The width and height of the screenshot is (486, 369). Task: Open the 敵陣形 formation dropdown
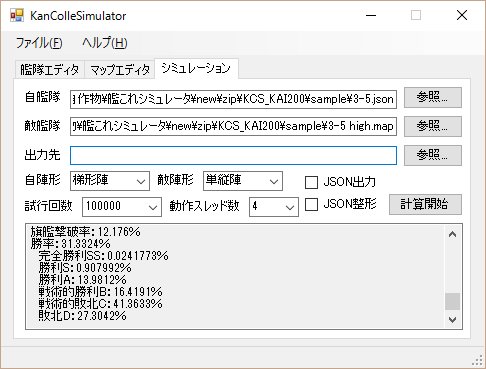243,181
